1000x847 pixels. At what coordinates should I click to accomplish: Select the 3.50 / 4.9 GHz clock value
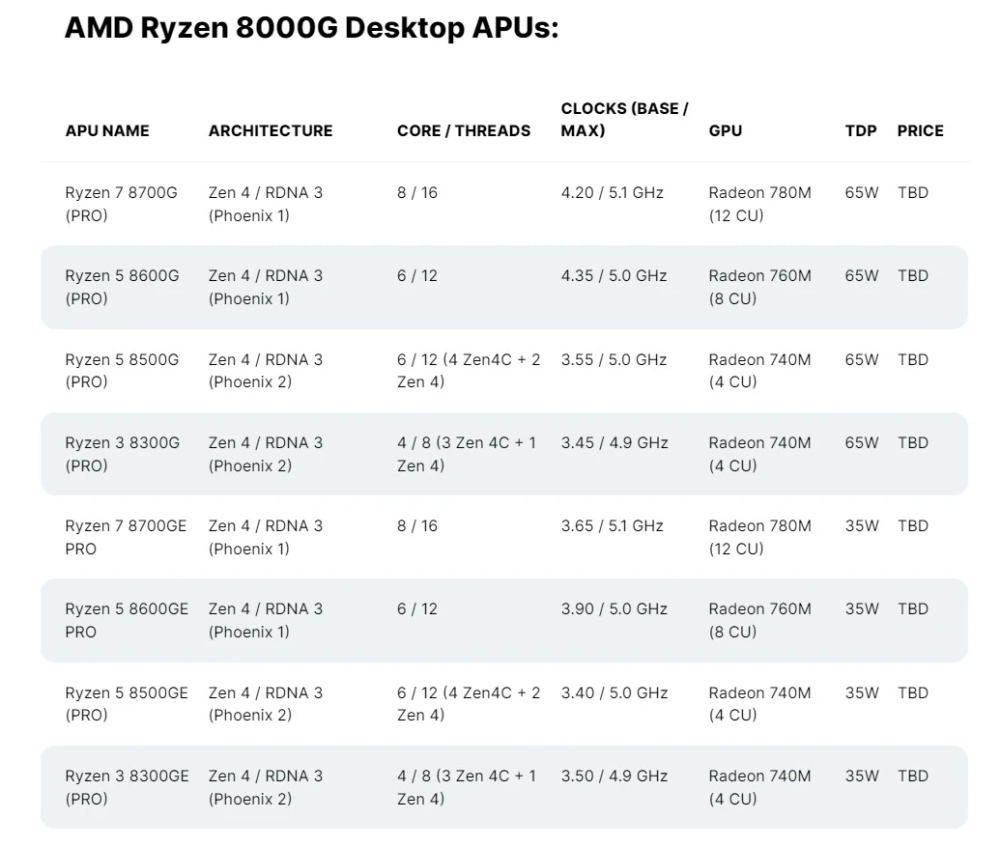coord(613,776)
